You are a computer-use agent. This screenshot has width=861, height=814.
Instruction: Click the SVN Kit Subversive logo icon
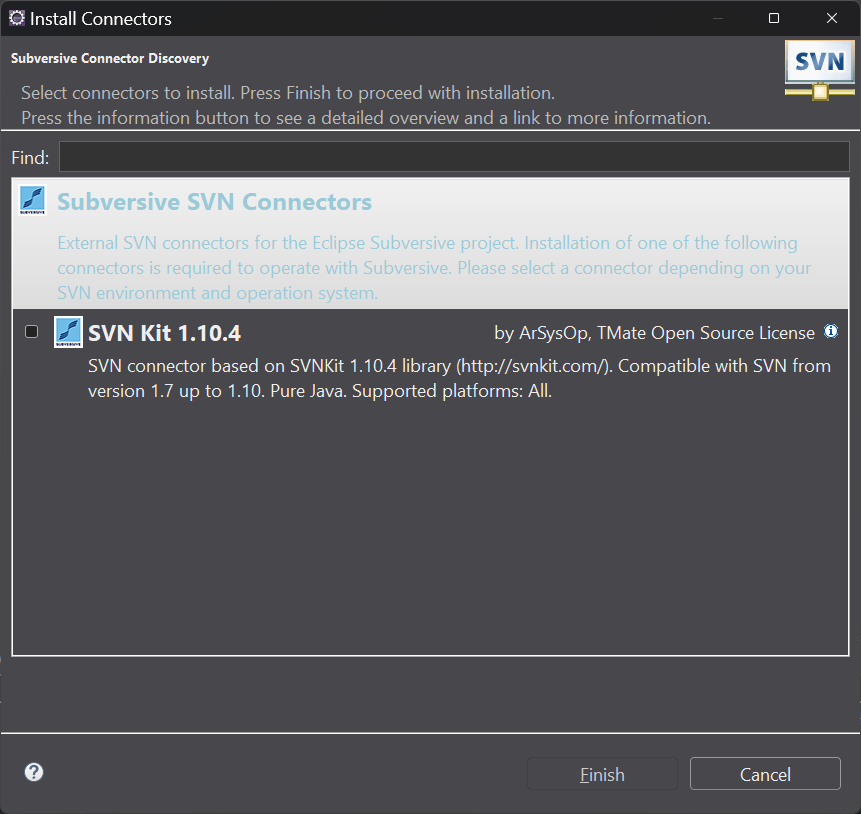click(68, 332)
